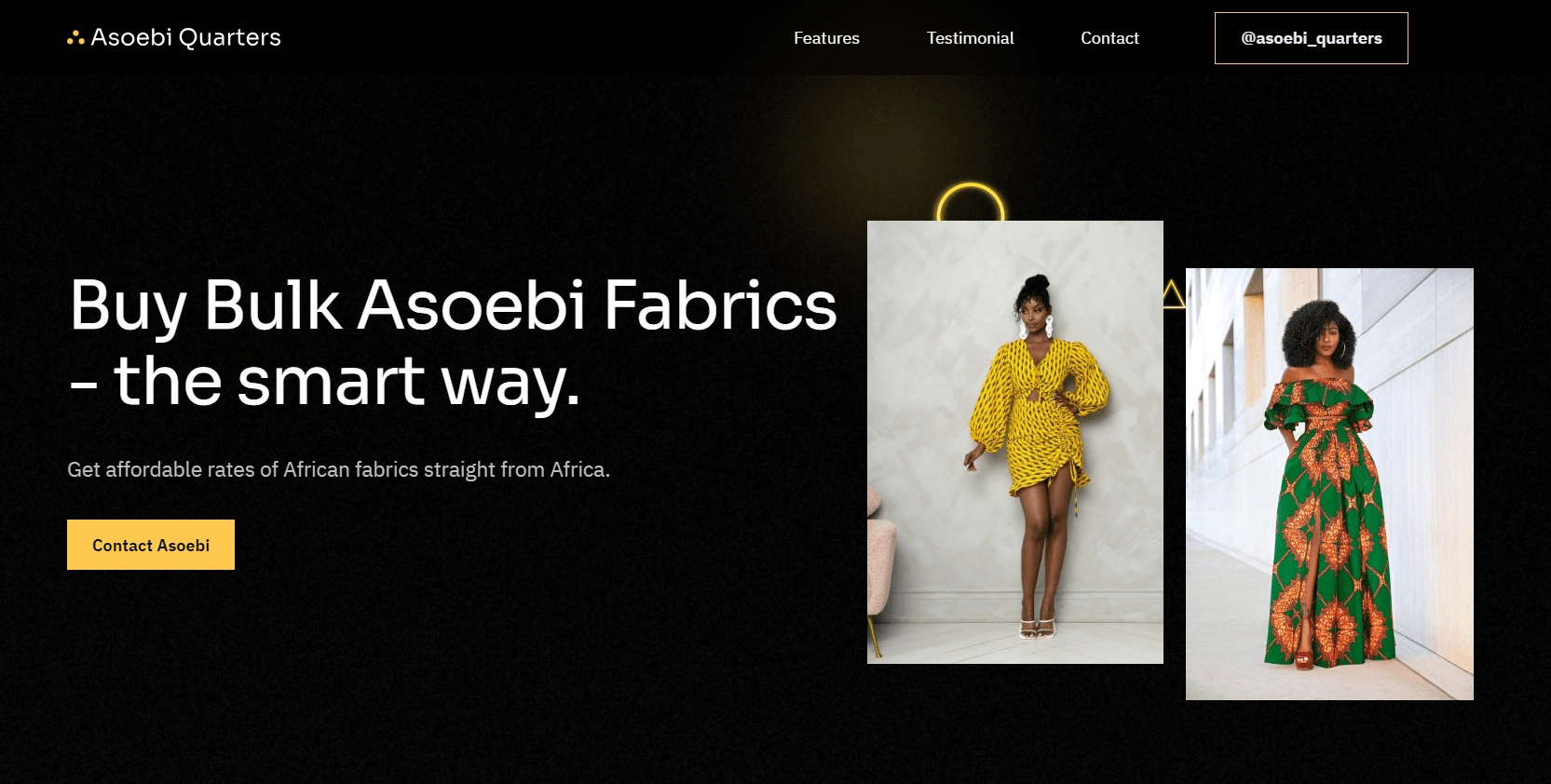Open the yellow dress model photo
The height and width of the screenshot is (784, 1551).
[1015, 442]
